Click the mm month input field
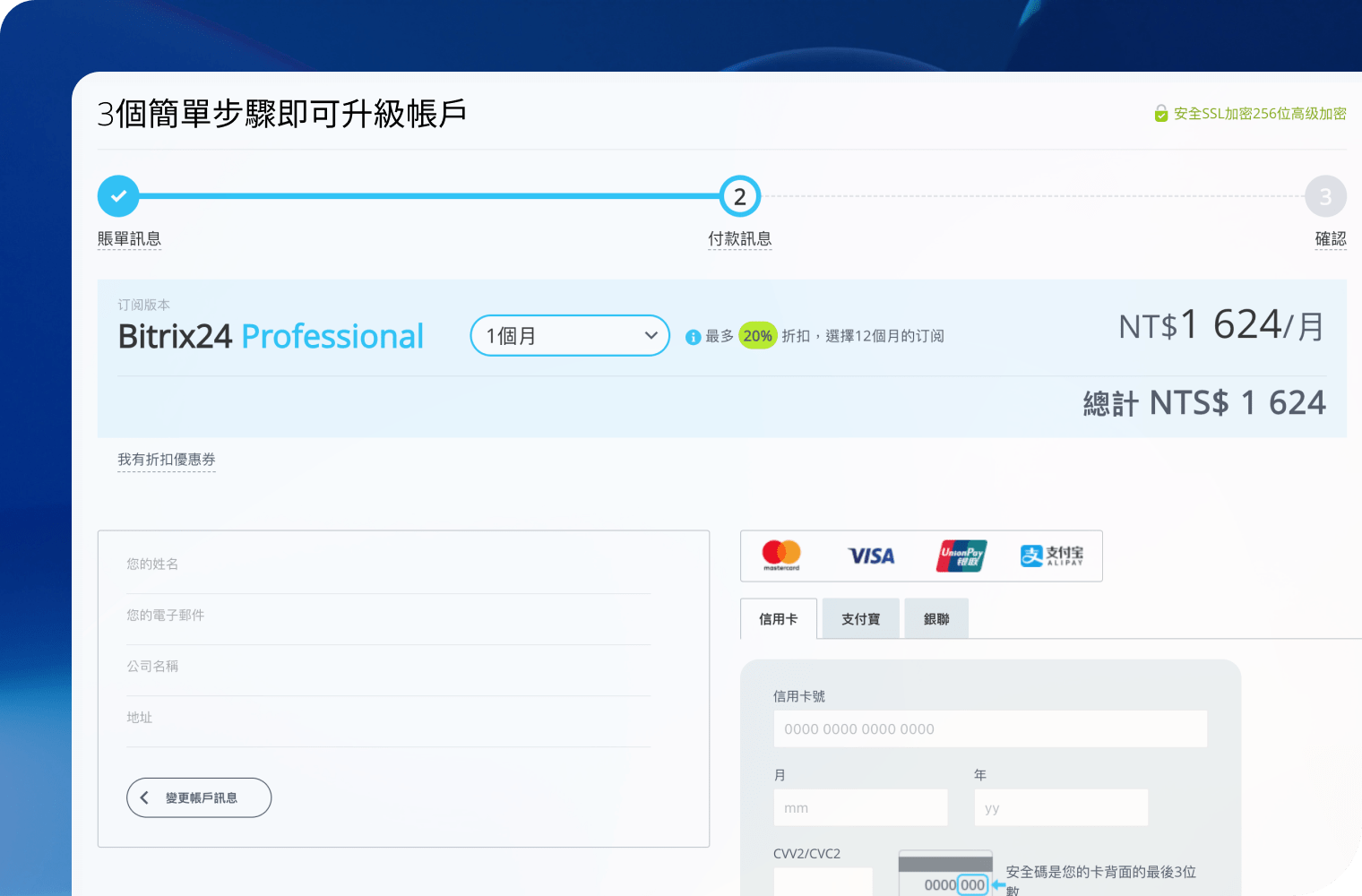Viewport: 1362px width, 896px height. (860, 807)
